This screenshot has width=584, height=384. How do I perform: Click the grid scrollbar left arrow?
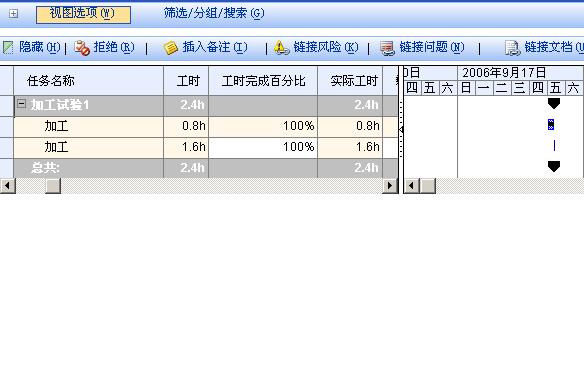click(7, 185)
